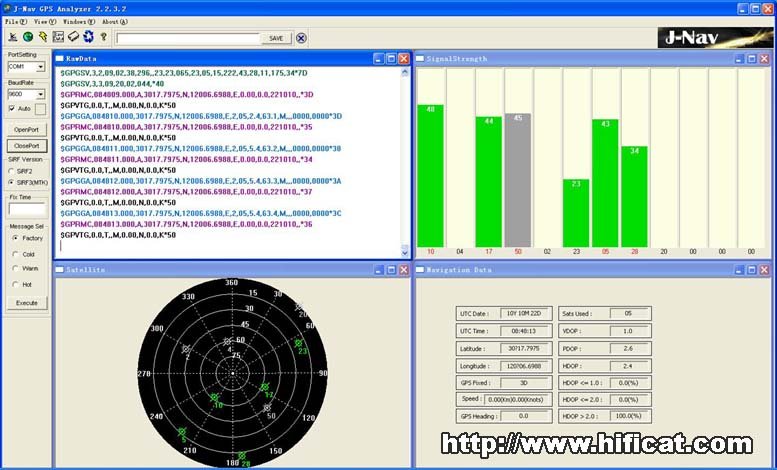Screen dimensions: 777x470
Task: Open the File menu
Action: (15, 21)
